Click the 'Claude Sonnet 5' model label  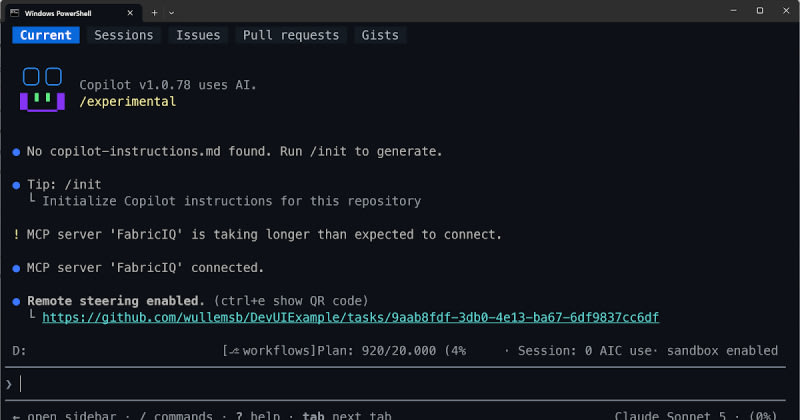click(670, 415)
